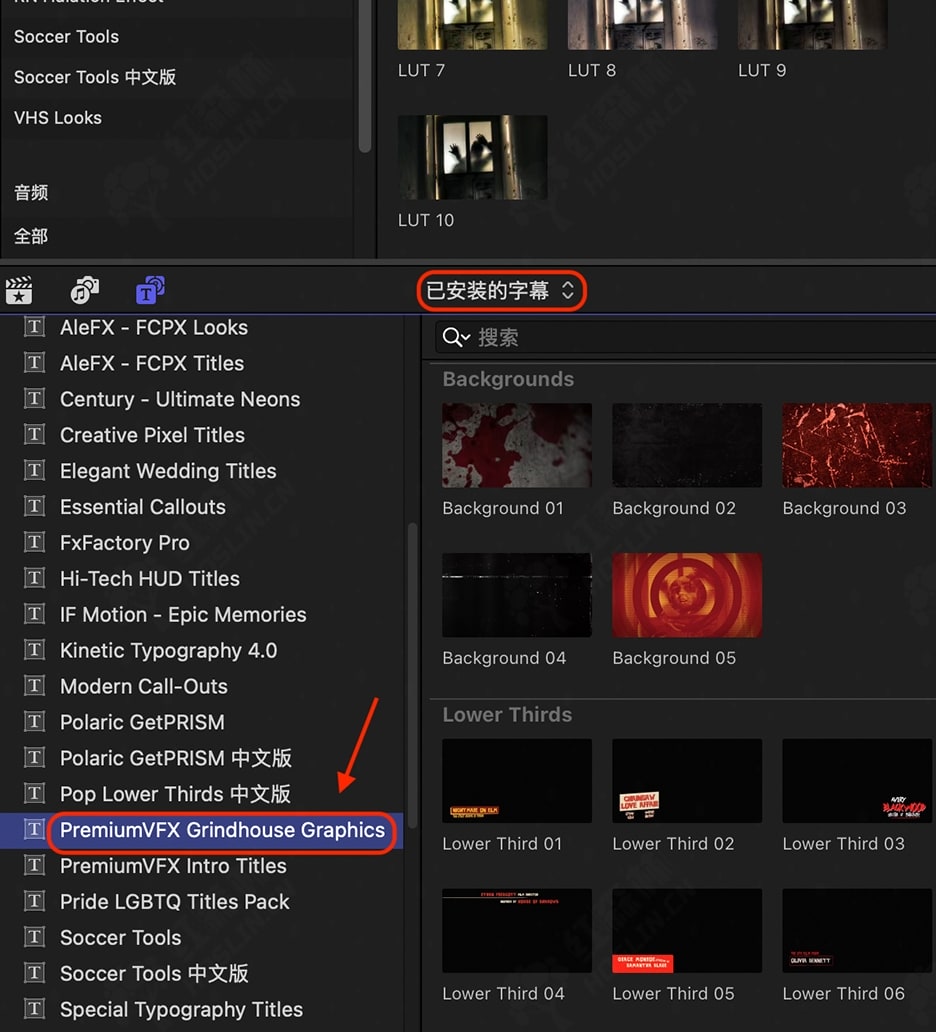Select the Titles and Generators sidebar icon
The width and height of the screenshot is (936, 1032).
click(x=150, y=290)
